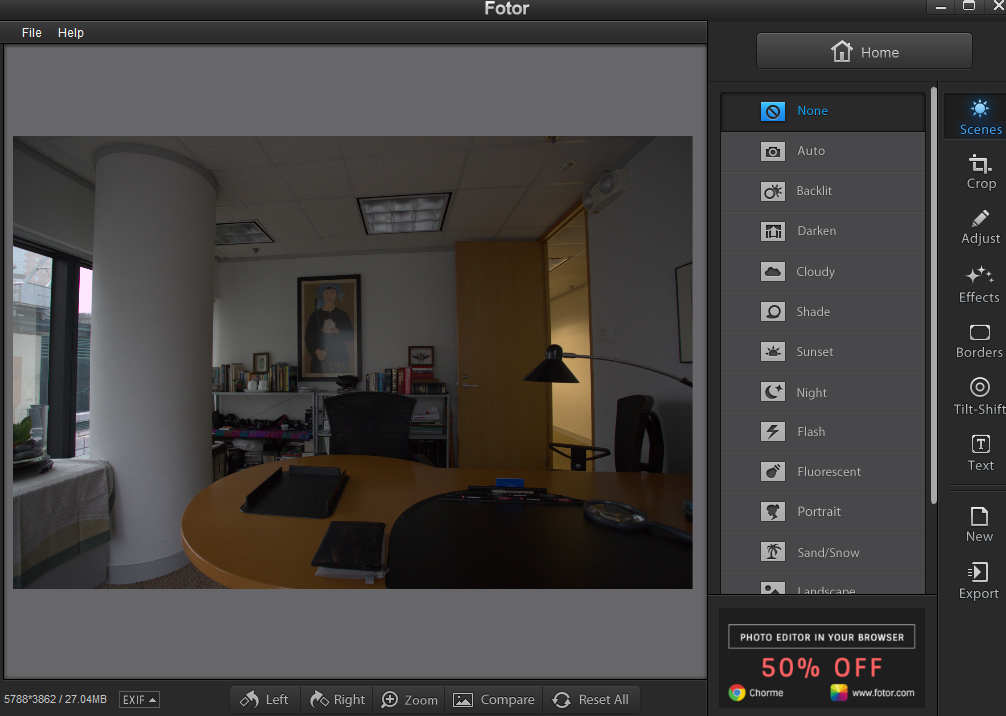Minimize the Fotor window
This screenshot has width=1006, height=716.
click(941, 7)
